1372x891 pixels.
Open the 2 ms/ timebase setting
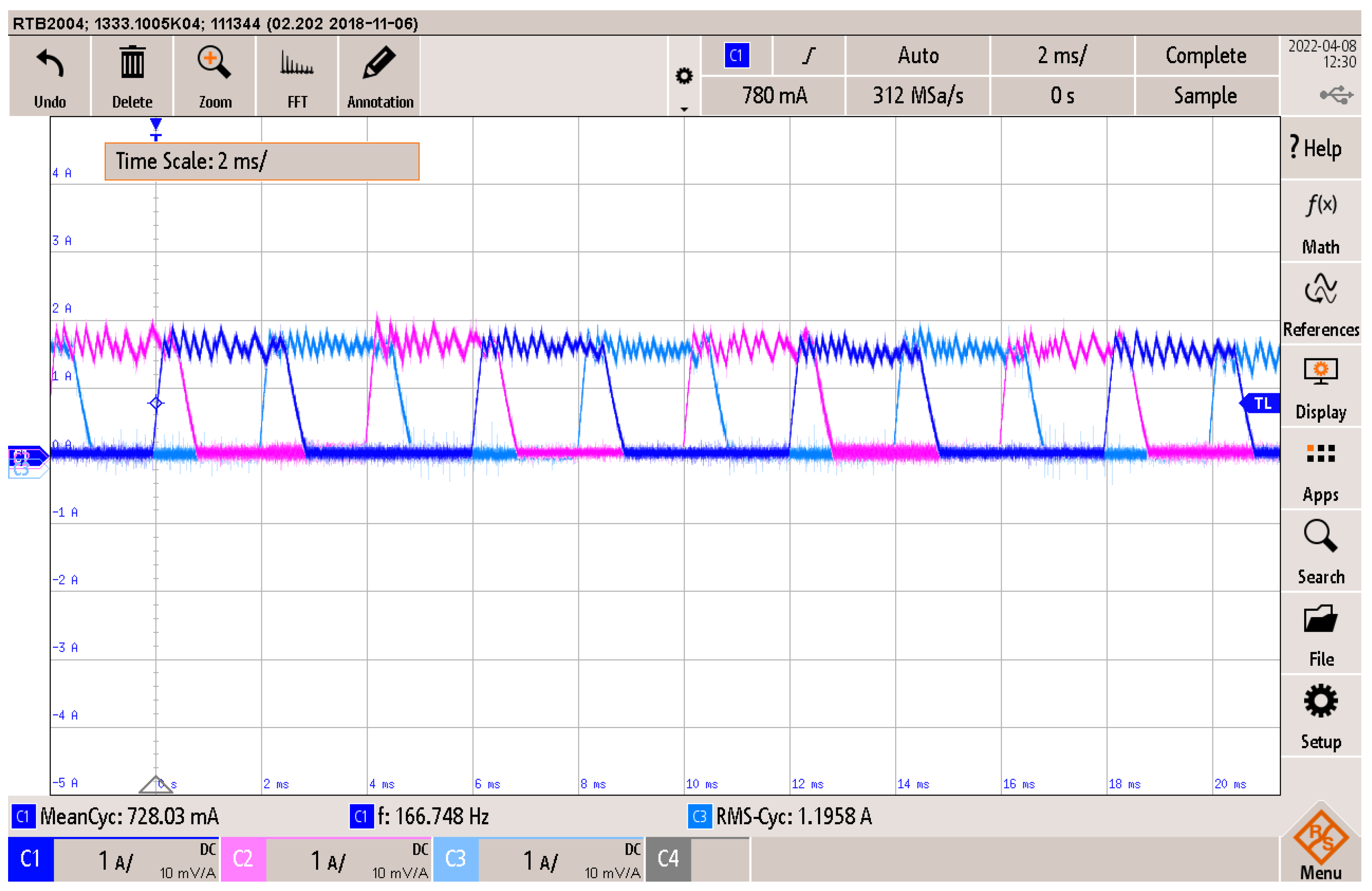pyautogui.click(x=1062, y=56)
